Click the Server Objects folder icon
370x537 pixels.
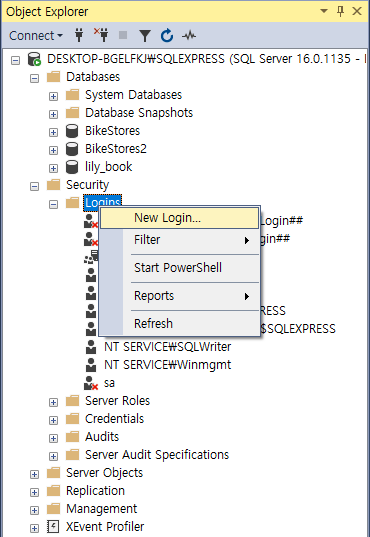point(53,473)
